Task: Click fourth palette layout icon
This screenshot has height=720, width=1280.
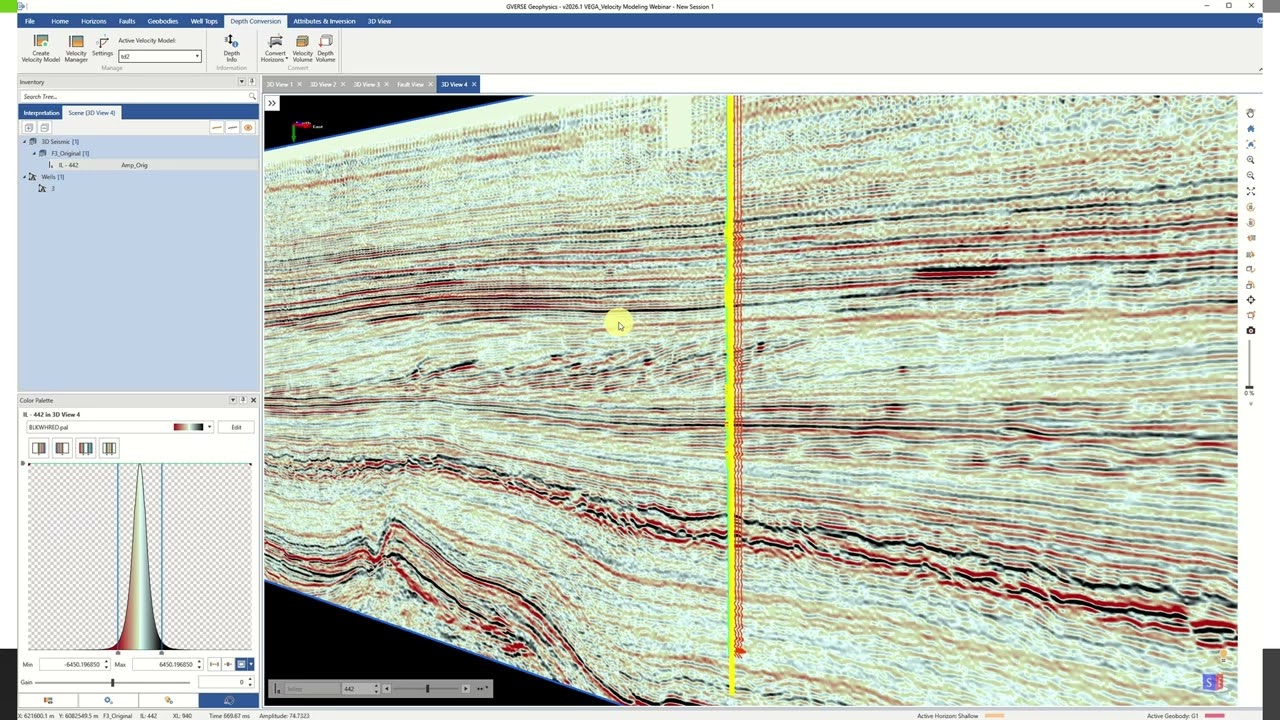Action: [109, 448]
